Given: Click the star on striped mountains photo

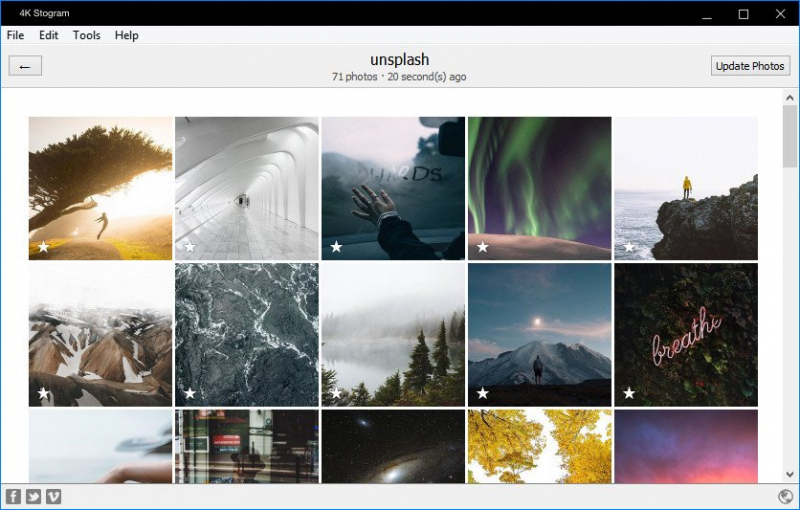Looking at the screenshot, I should coord(43,393).
